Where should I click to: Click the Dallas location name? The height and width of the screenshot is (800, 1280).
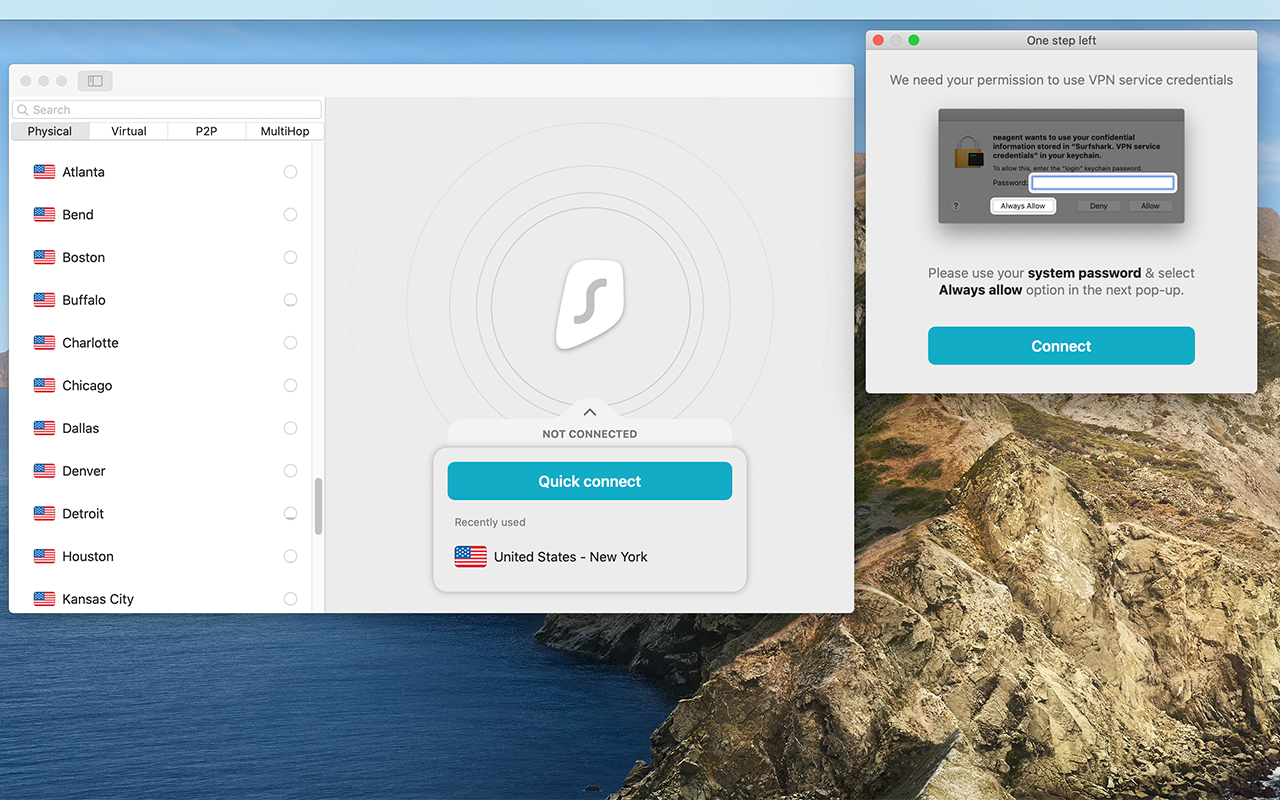pos(81,428)
